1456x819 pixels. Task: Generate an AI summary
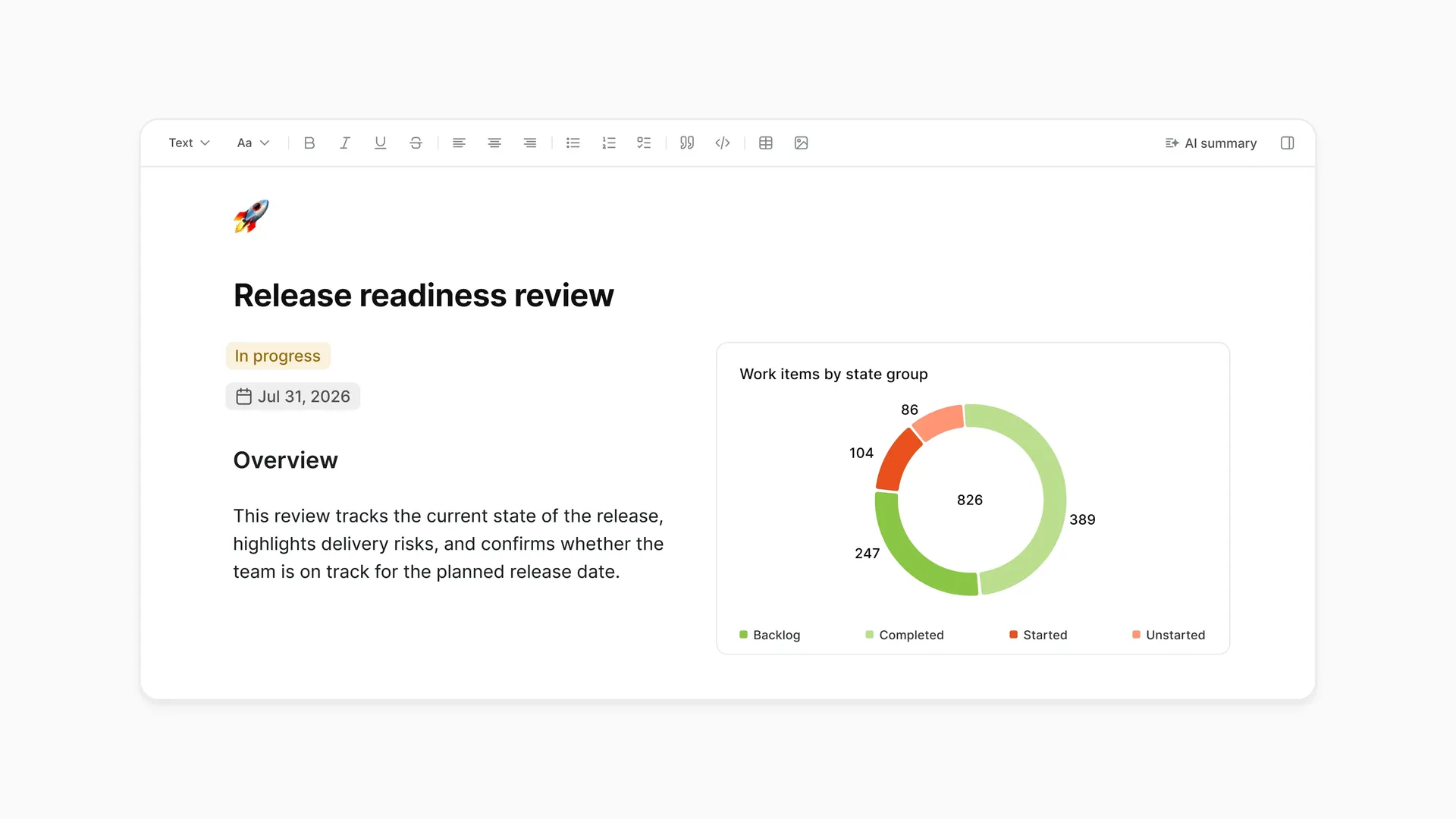(1211, 143)
